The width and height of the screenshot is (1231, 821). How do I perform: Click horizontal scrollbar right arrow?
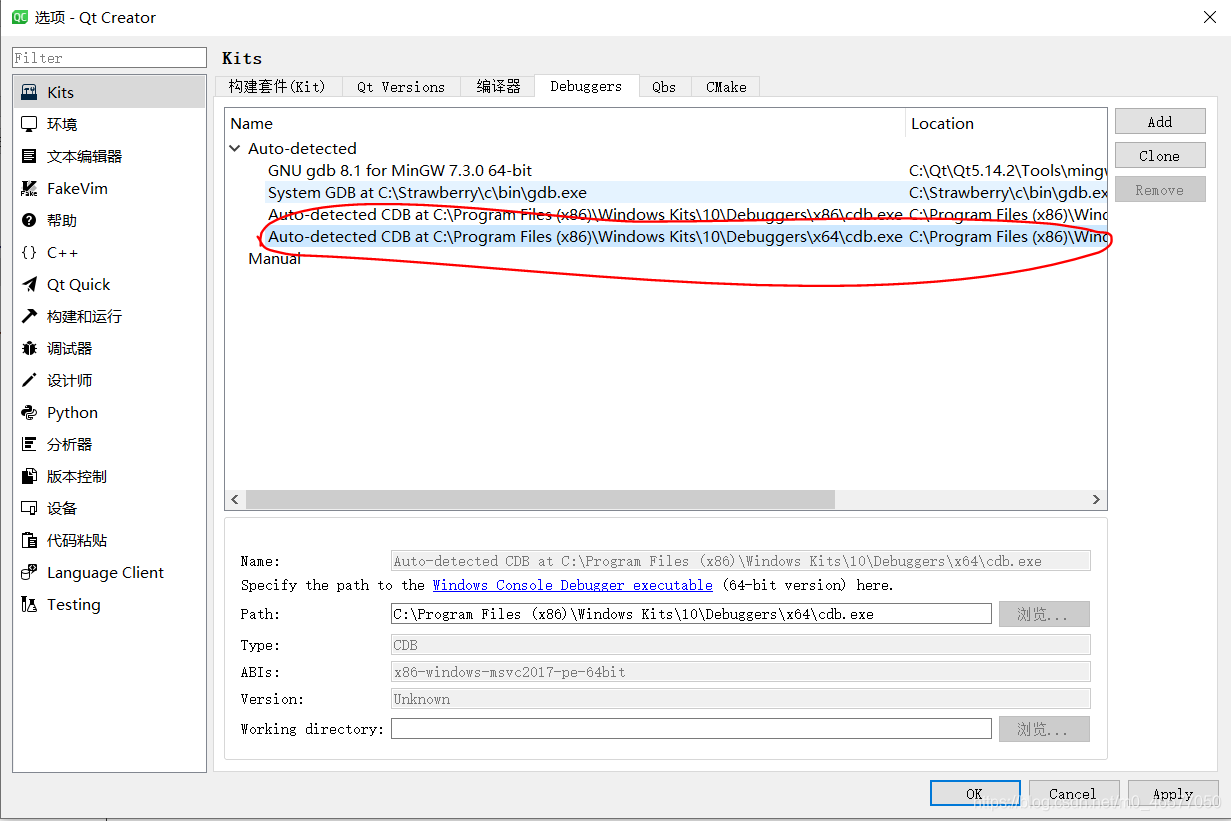point(1096,499)
